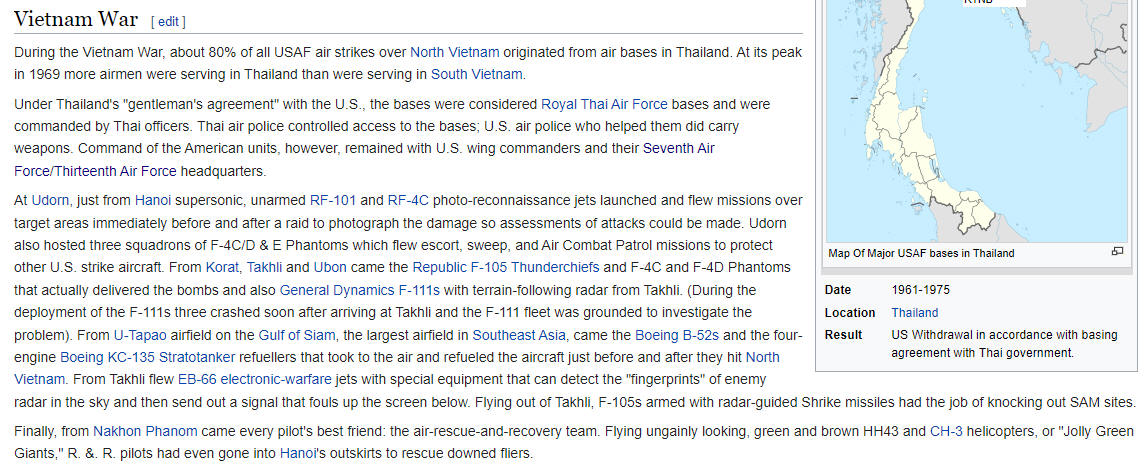Screen dimensions: 1146x466
Task: Click Thailand in the infobox Location row
Action: tap(914, 313)
